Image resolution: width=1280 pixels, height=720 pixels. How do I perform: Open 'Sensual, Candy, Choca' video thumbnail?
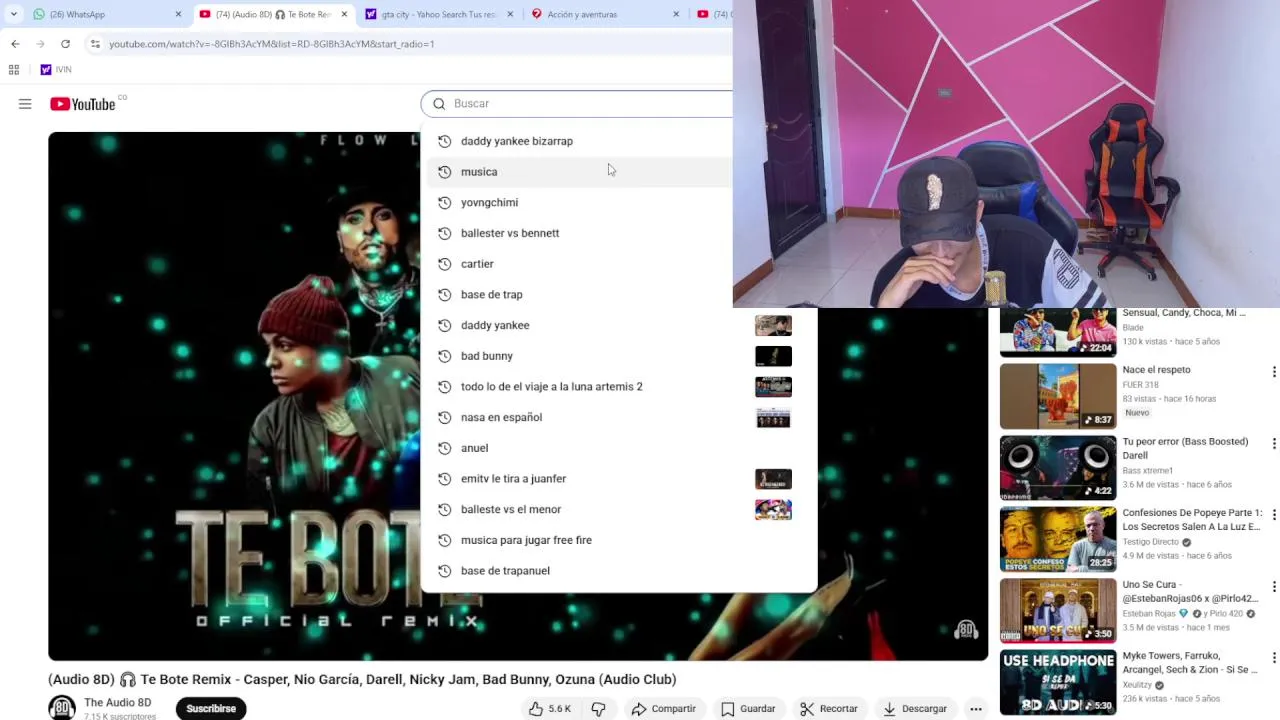[x=1058, y=332]
